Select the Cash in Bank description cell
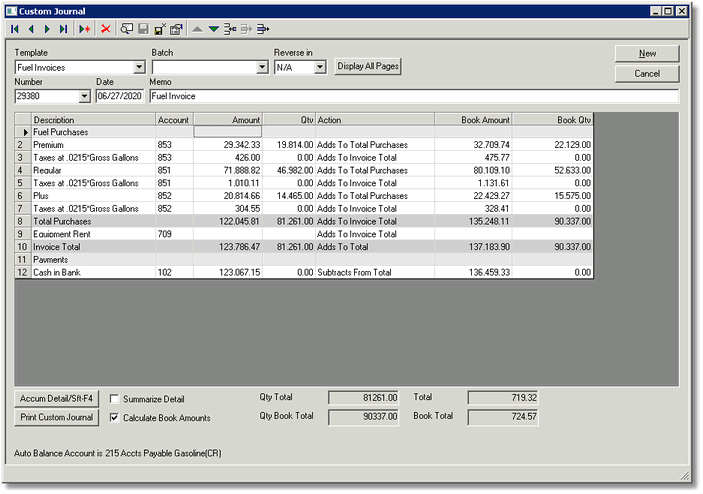This screenshot has width=703, height=494. click(x=93, y=273)
